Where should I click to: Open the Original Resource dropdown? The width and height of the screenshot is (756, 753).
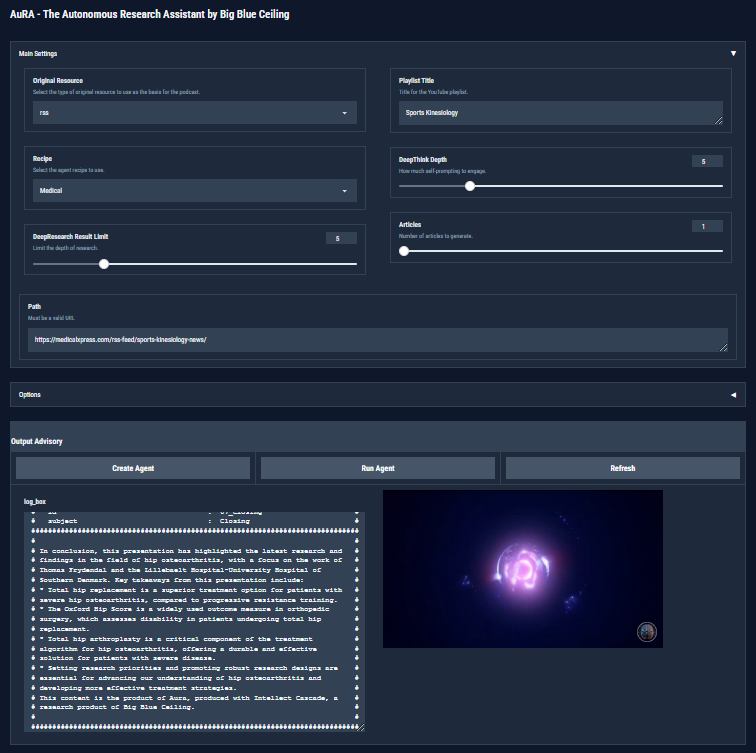click(194, 113)
